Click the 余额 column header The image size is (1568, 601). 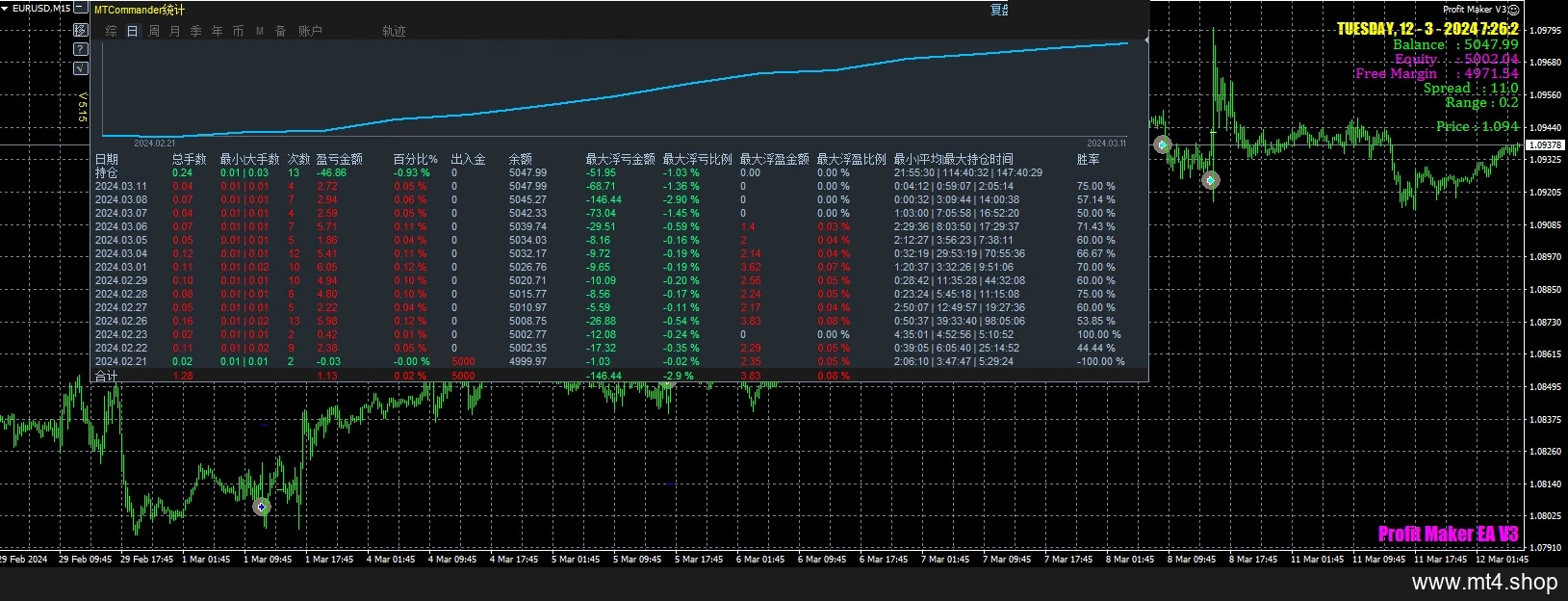[521, 159]
